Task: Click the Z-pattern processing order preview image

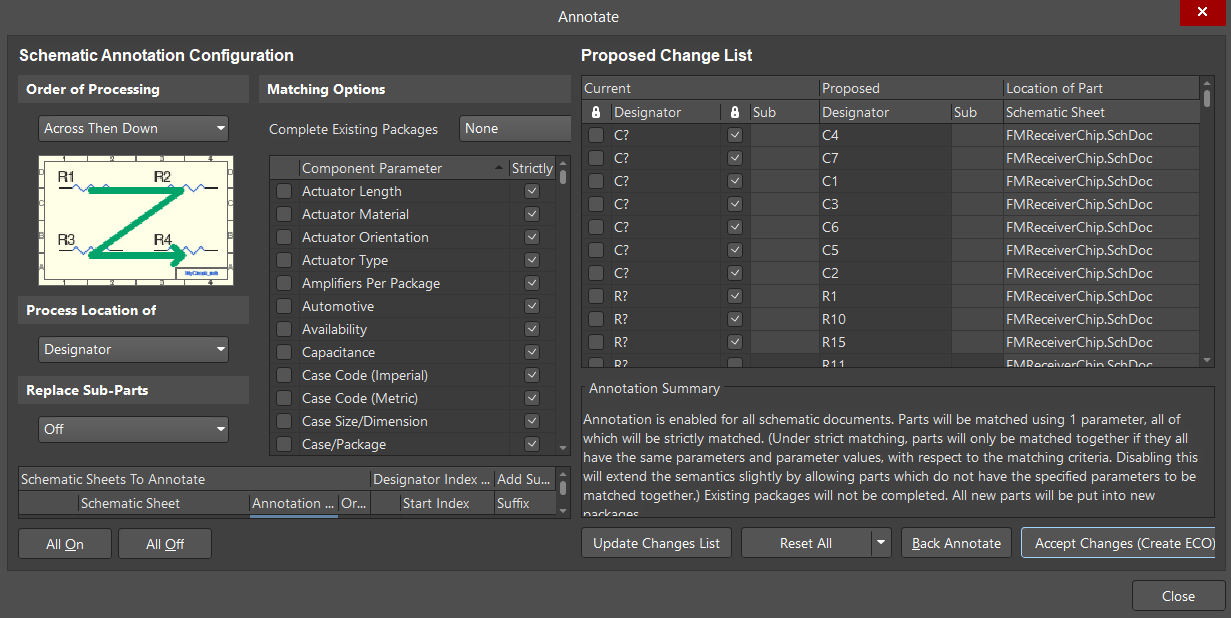Action: (x=135, y=221)
